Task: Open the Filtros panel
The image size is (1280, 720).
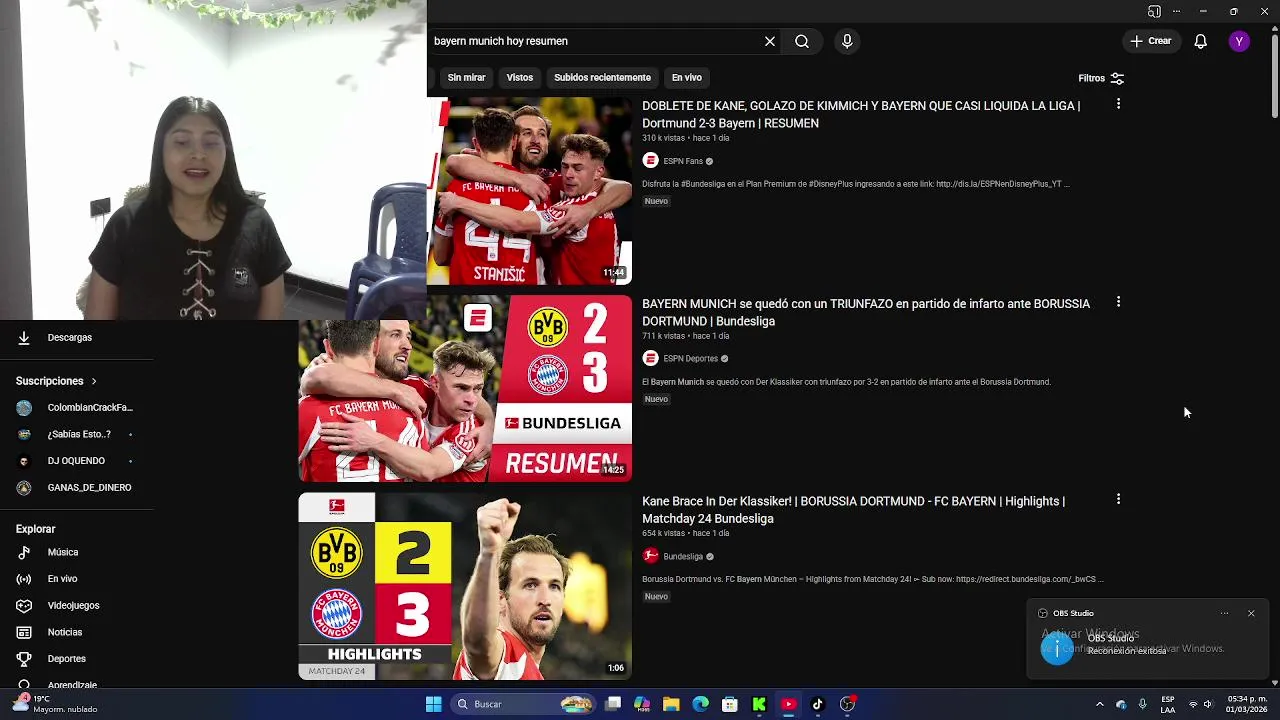Action: 1101,78
